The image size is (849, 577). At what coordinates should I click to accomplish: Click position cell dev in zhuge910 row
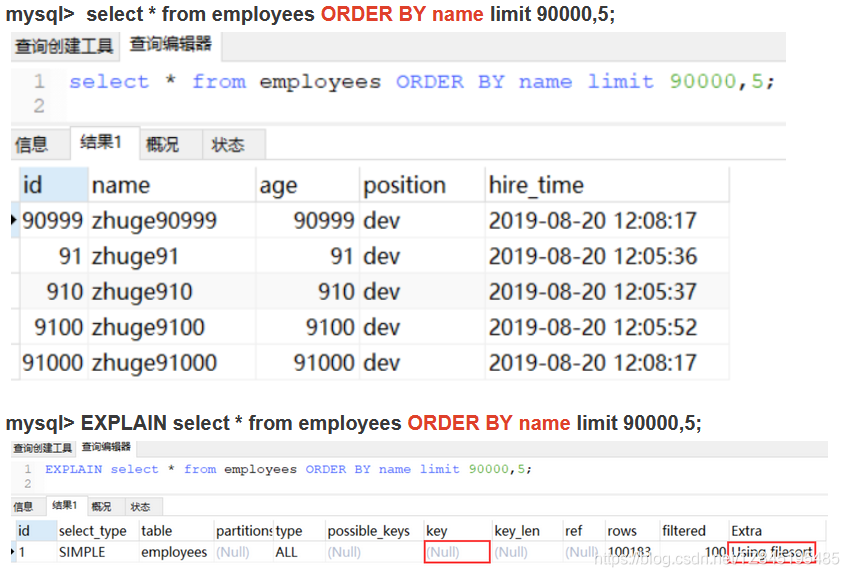click(422, 292)
